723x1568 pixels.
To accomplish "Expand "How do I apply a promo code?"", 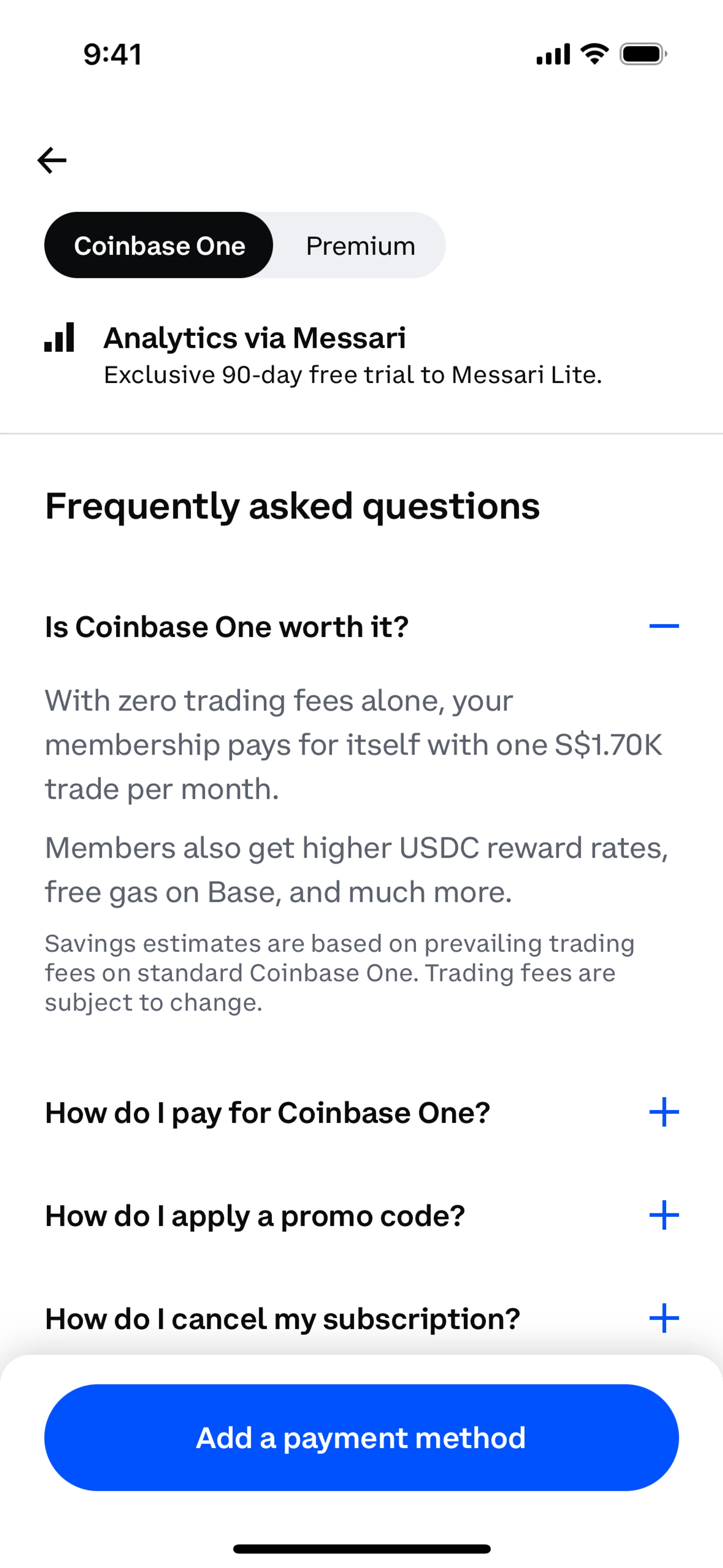I will [x=361, y=1216].
